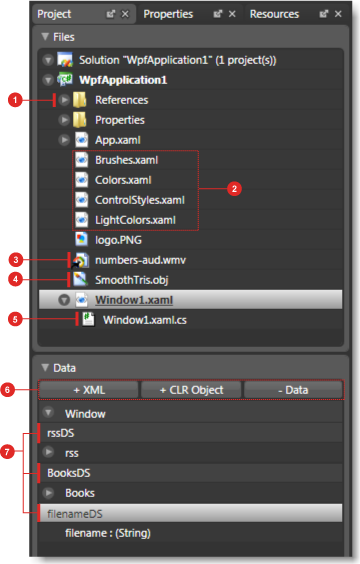The height and width of the screenshot is (564, 360).
Task: Click the References folder icon
Action: coord(79,100)
